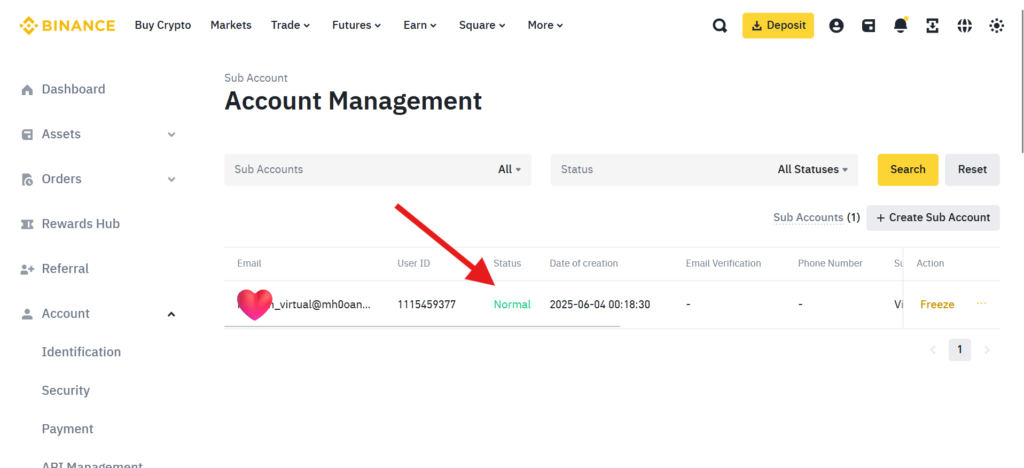The height and width of the screenshot is (468, 1024).
Task: Open the Sub Accounts All dropdown
Action: (x=509, y=169)
